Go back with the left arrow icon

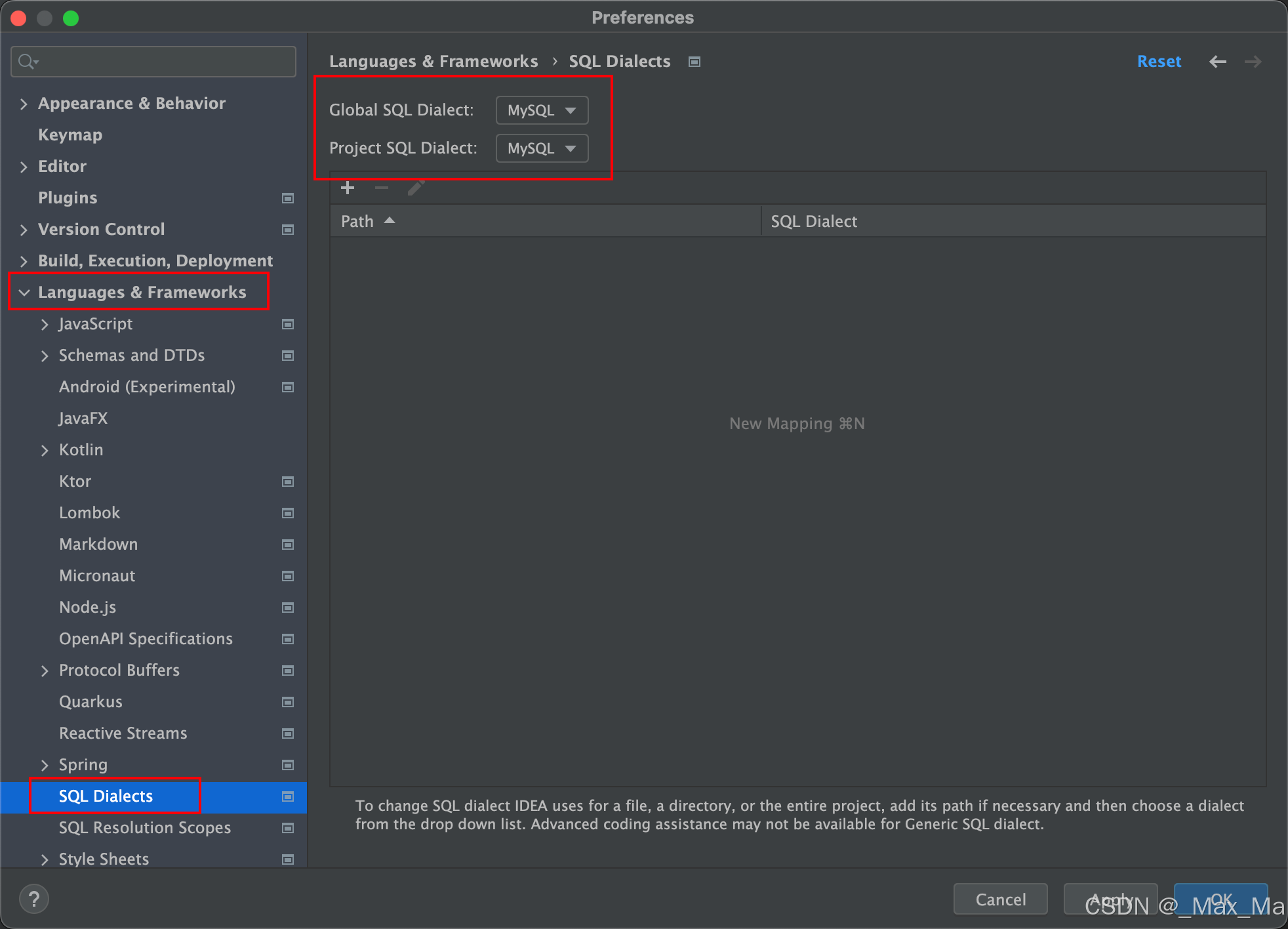tap(1217, 62)
